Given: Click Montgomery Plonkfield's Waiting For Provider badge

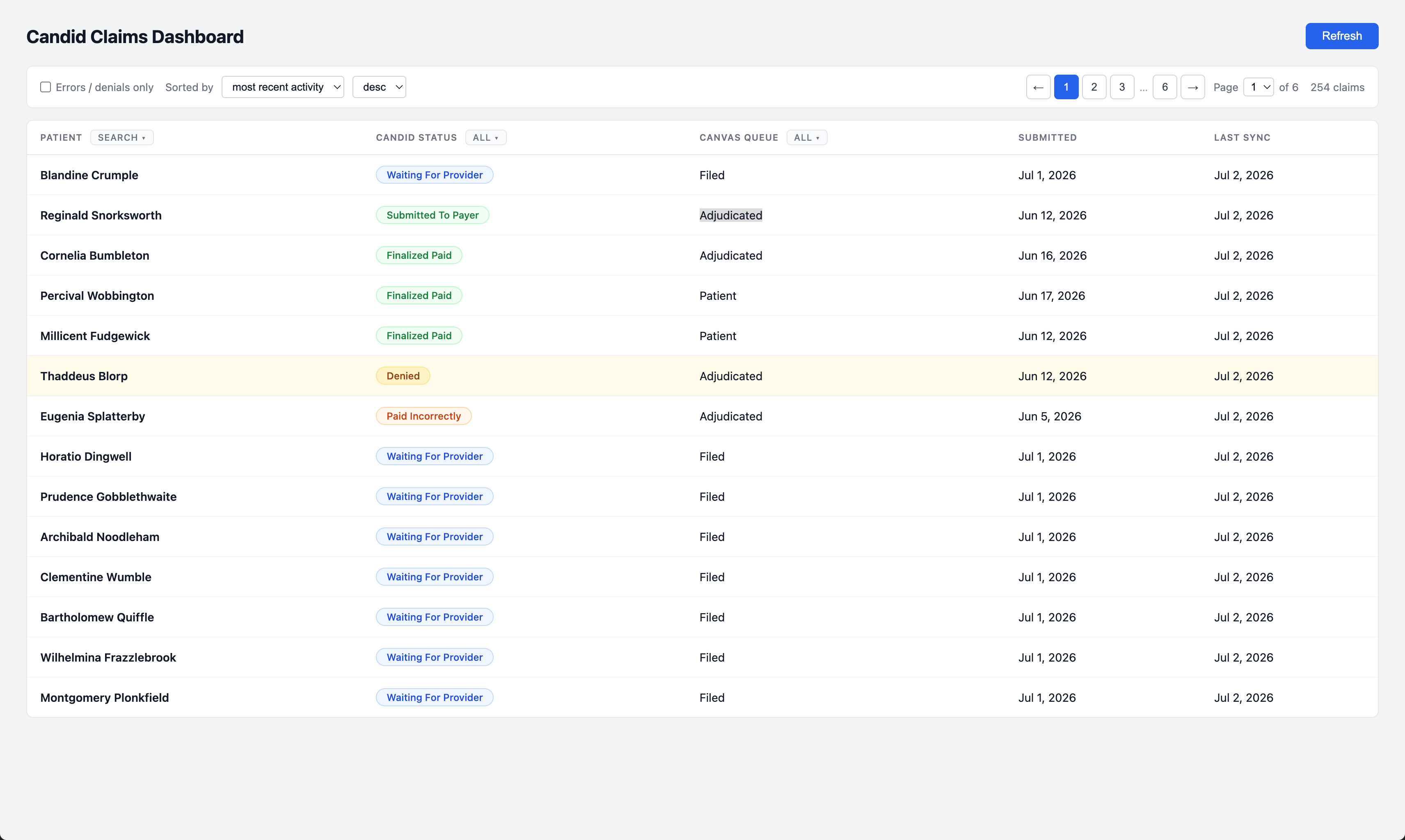Looking at the screenshot, I should [x=435, y=697].
